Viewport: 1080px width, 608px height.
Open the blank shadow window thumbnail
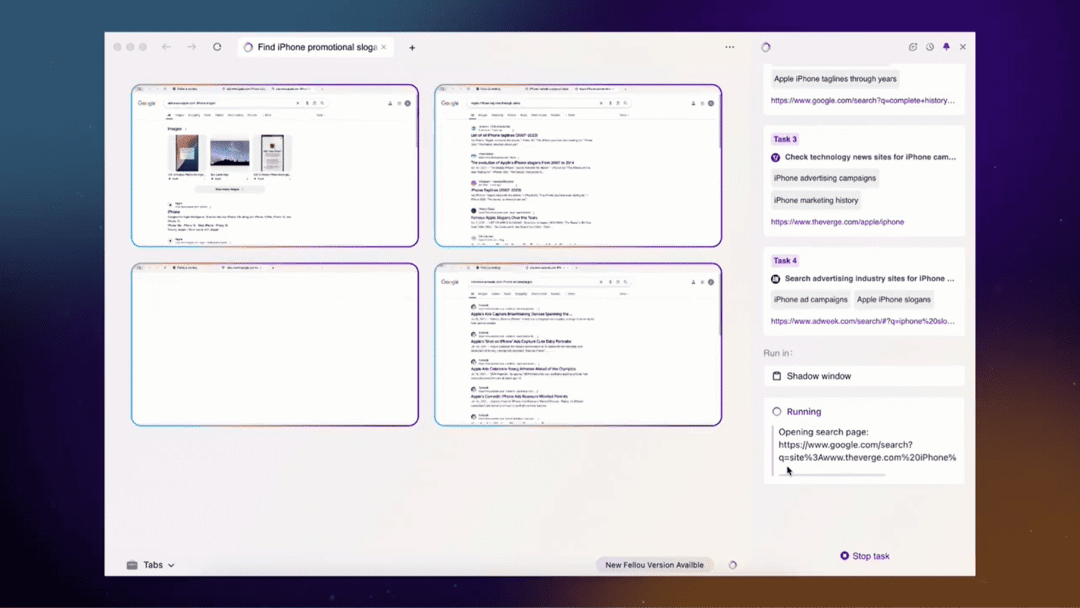[275, 344]
